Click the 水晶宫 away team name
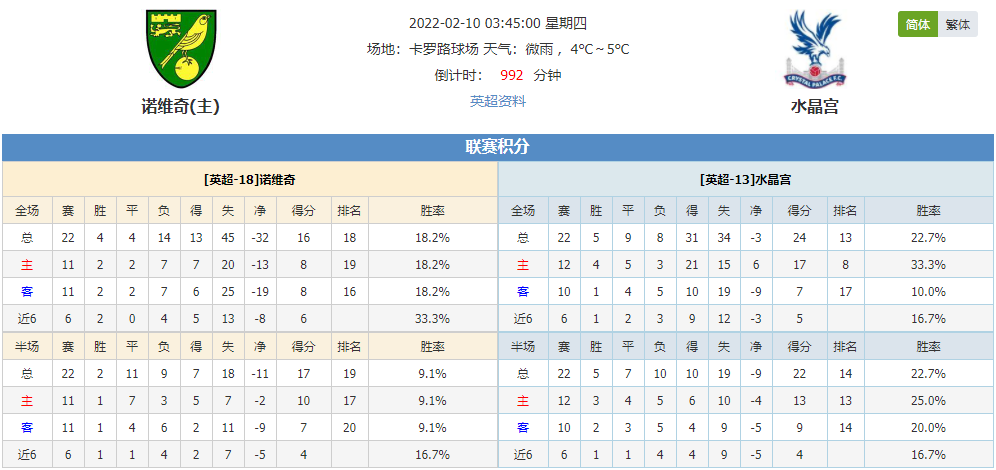This screenshot has height=470, width=996. pos(815,107)
